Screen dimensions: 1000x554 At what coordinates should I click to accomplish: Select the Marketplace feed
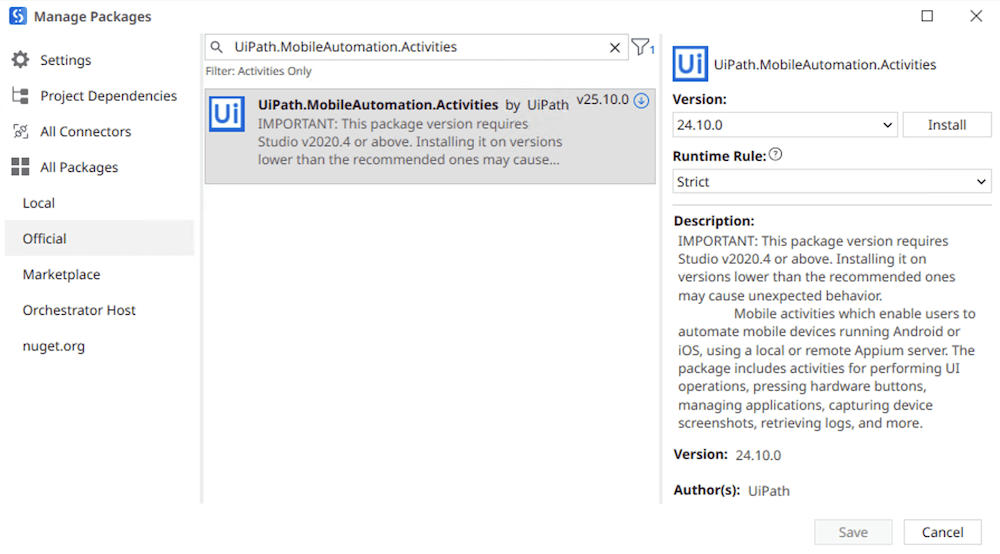99,274
